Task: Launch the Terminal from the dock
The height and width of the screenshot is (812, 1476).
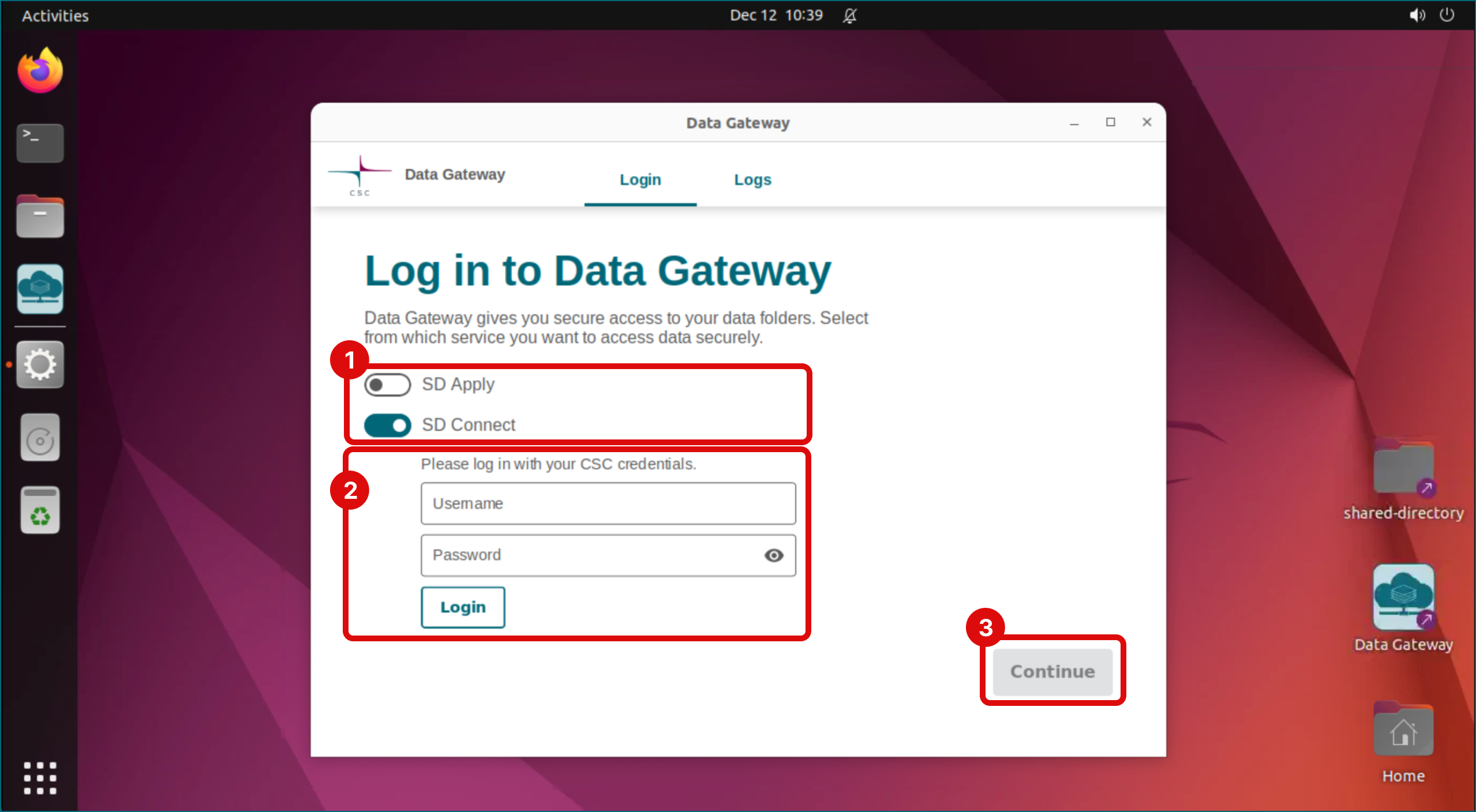Action: pyautogui.click(x=40, y=143)
